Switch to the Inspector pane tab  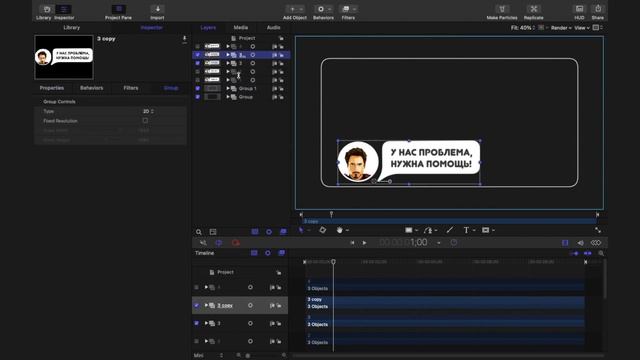(151, 27)
